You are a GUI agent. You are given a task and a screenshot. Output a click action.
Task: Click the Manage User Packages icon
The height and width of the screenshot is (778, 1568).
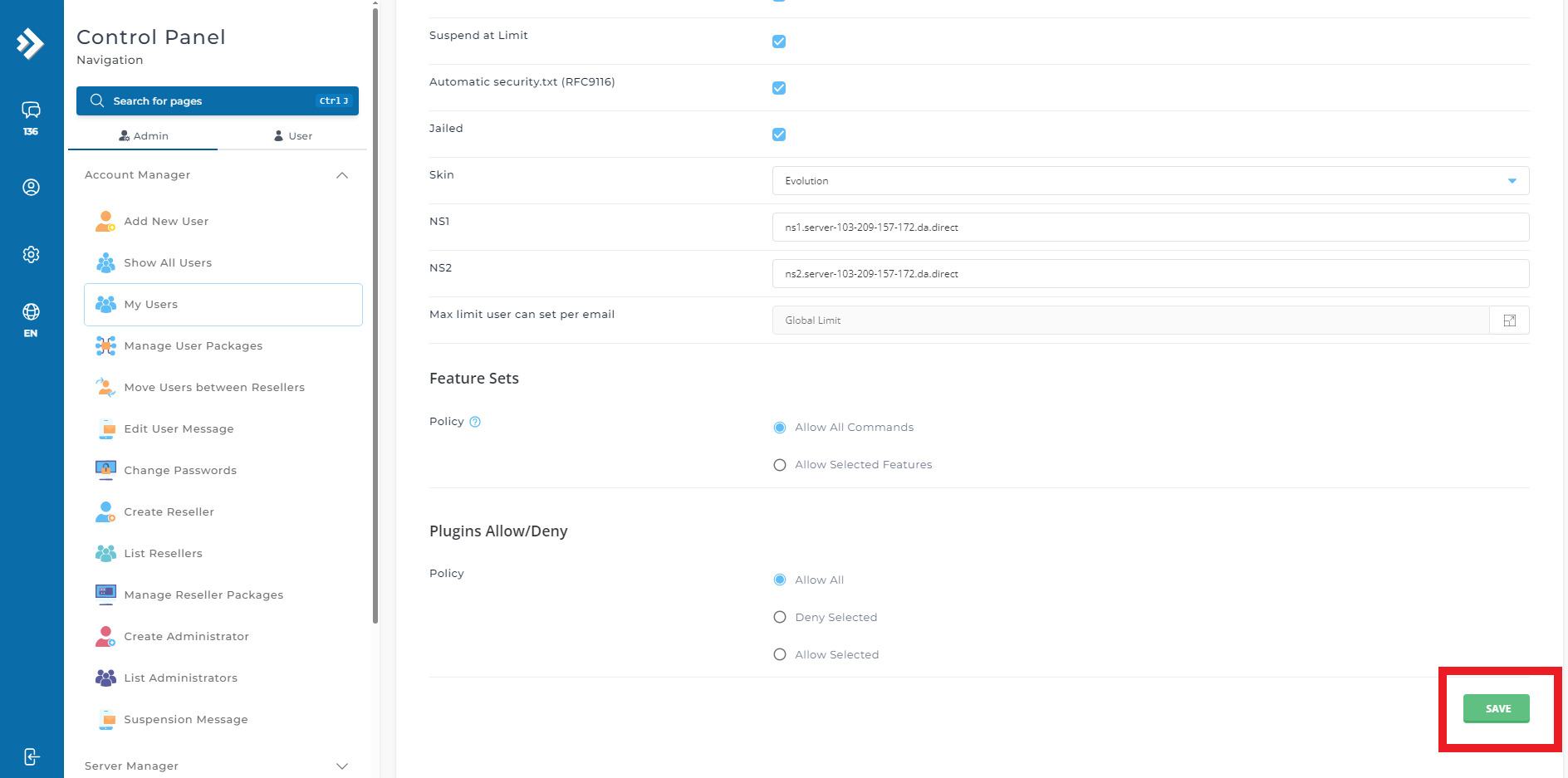pos(105,345)
